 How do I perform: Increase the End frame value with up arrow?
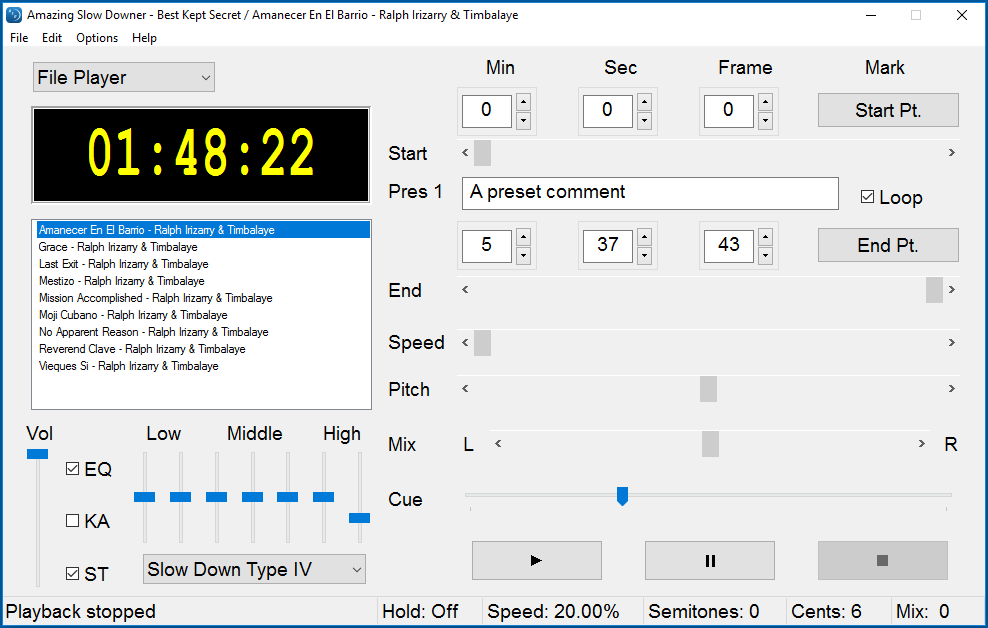765,238
